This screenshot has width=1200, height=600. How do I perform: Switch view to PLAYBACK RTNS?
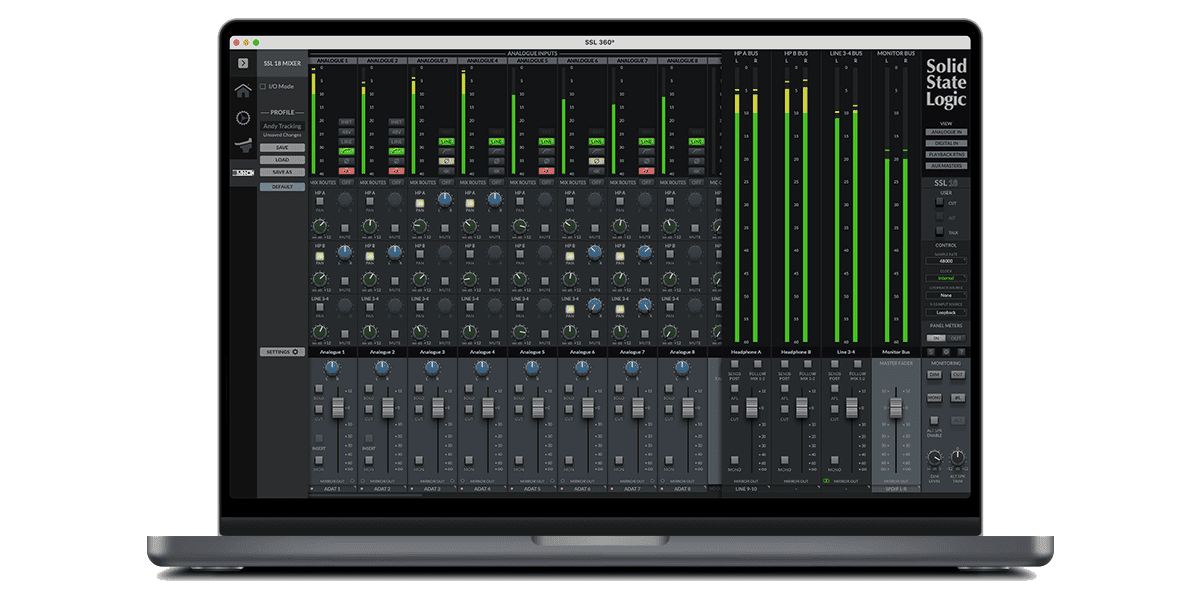946,155
